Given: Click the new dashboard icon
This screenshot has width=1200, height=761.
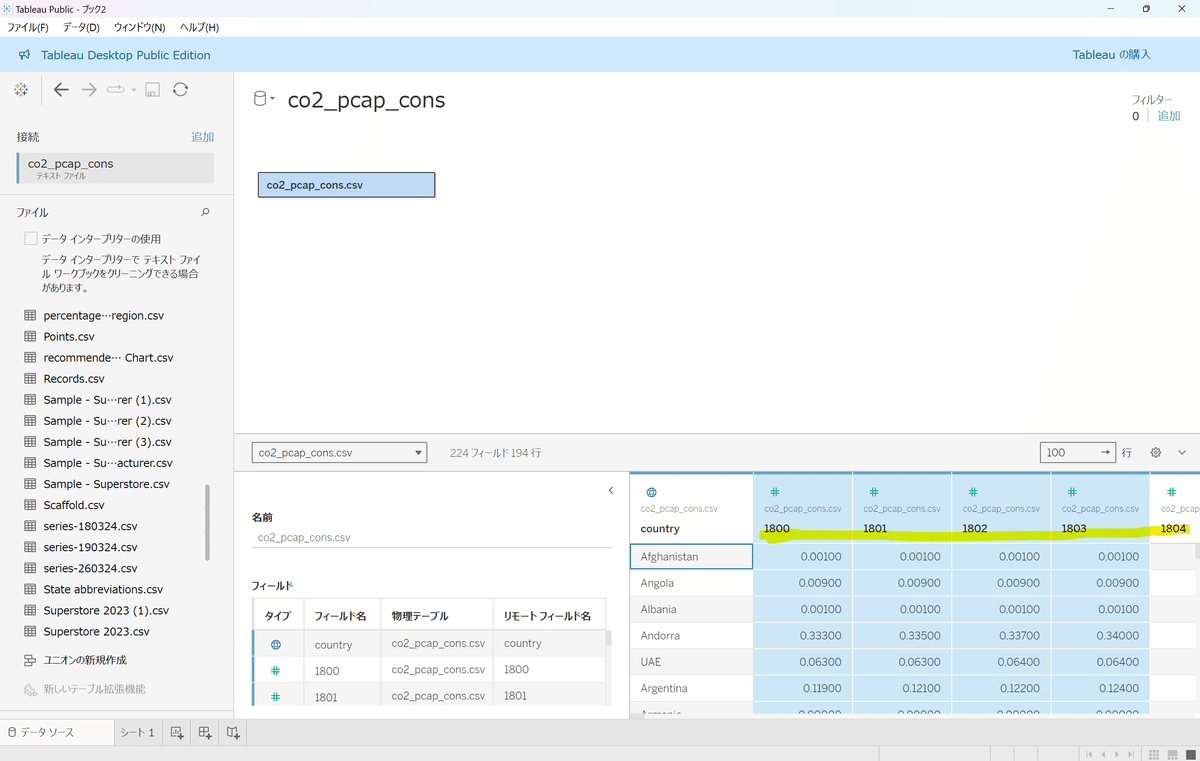Looking at the screenshot, I should [205, 733].
